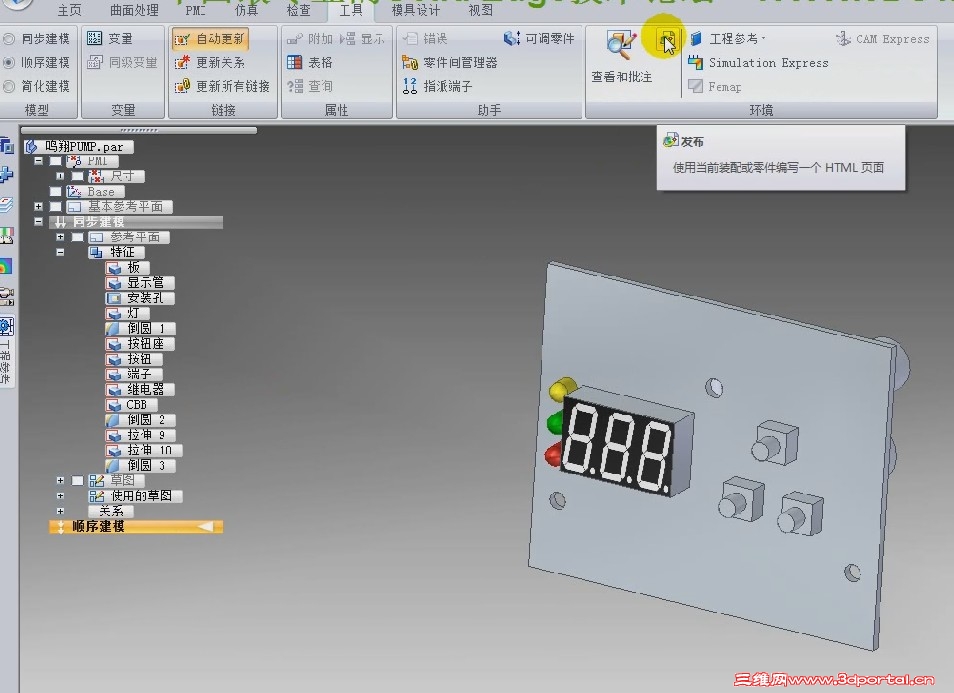Select the 拉伸 10 extrude feature

(143, 450)
